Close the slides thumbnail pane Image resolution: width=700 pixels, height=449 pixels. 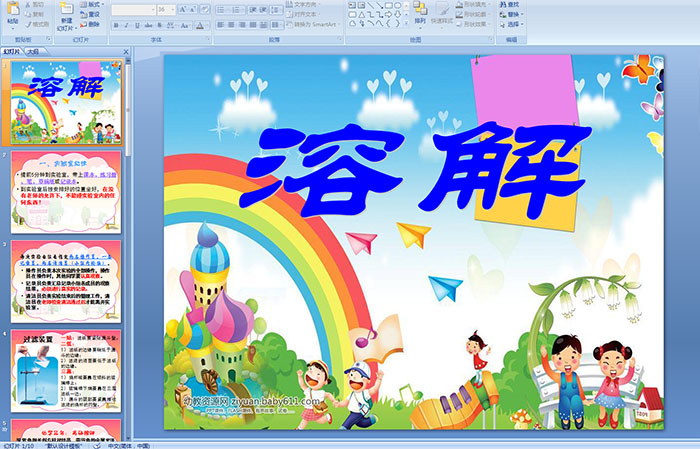click(126, 52)
